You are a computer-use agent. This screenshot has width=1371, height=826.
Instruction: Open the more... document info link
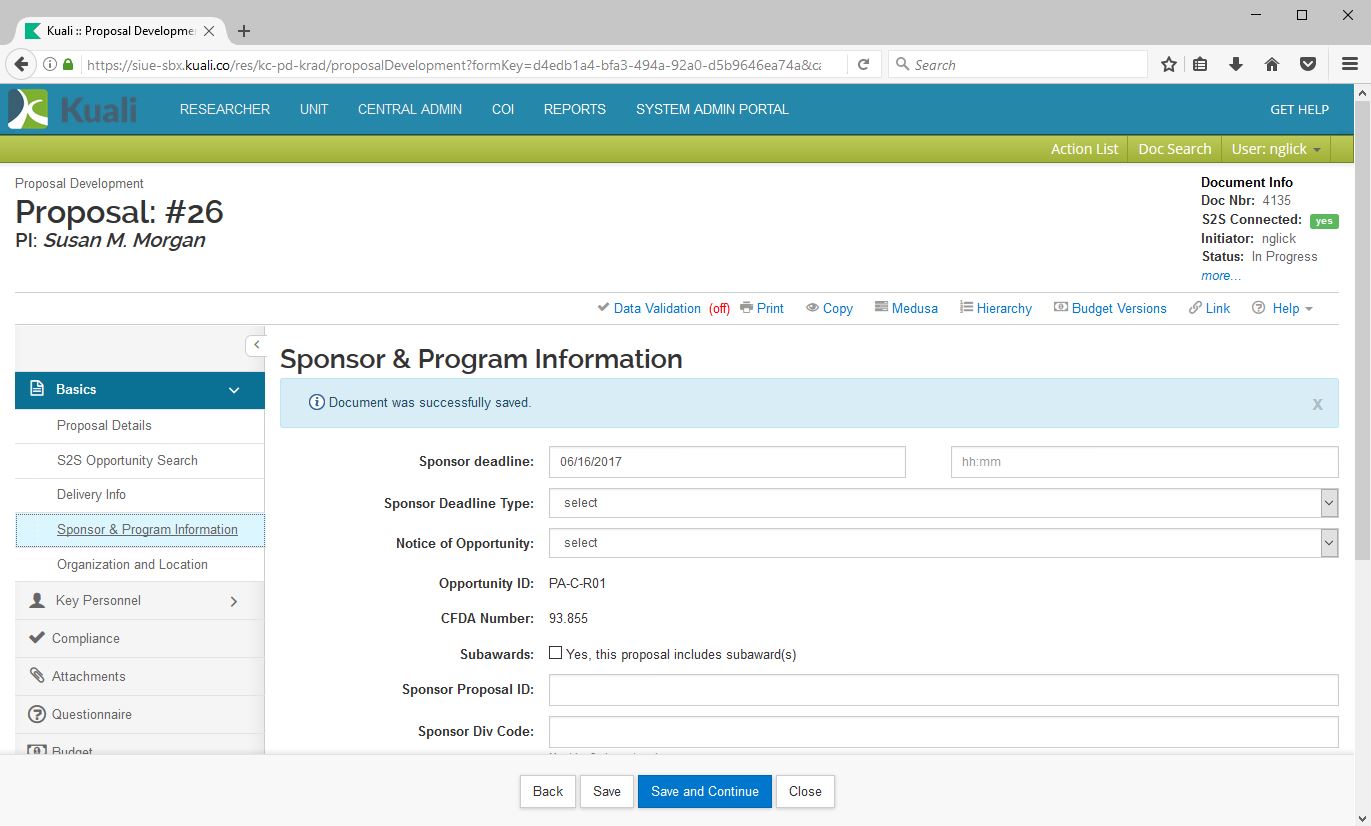point(1221,276)
